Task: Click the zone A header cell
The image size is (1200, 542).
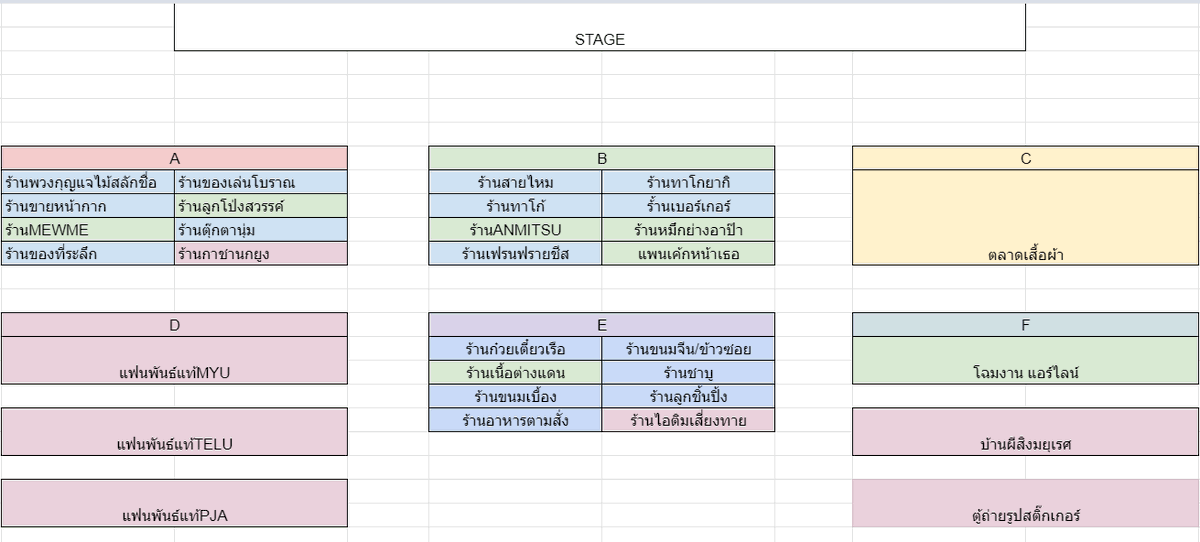Action: [x=174, y=158]
